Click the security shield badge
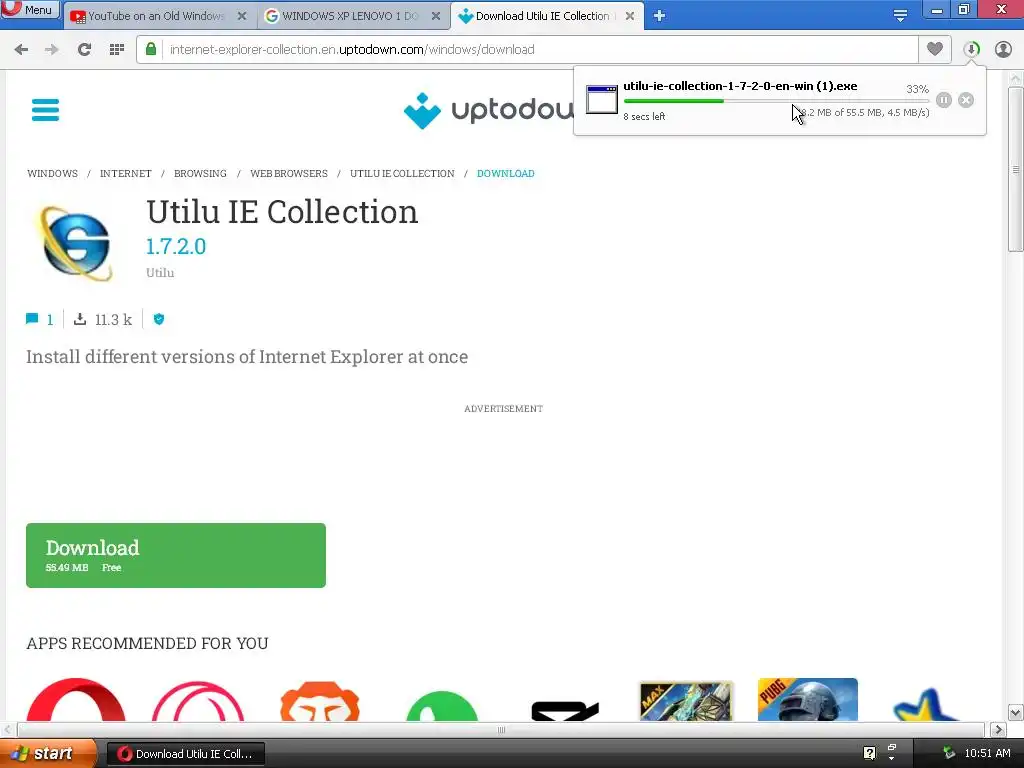Viewport: 1024px width, 768px height. pos(159,319)
